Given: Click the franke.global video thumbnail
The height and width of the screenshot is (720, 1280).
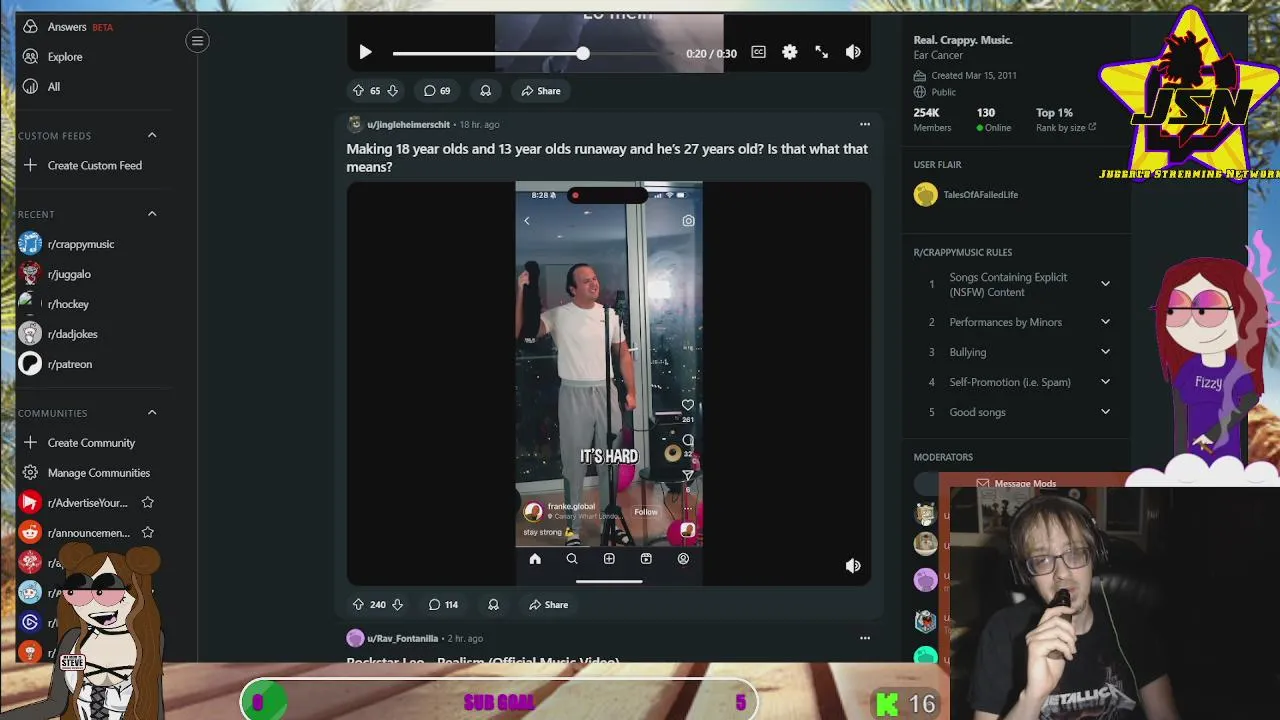Looking at the screenshot, I should [x=608, y=382].
